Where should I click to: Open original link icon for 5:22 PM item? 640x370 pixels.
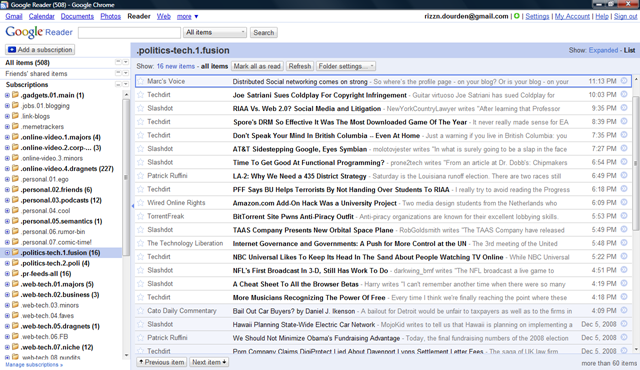click(x=624, y=256)
